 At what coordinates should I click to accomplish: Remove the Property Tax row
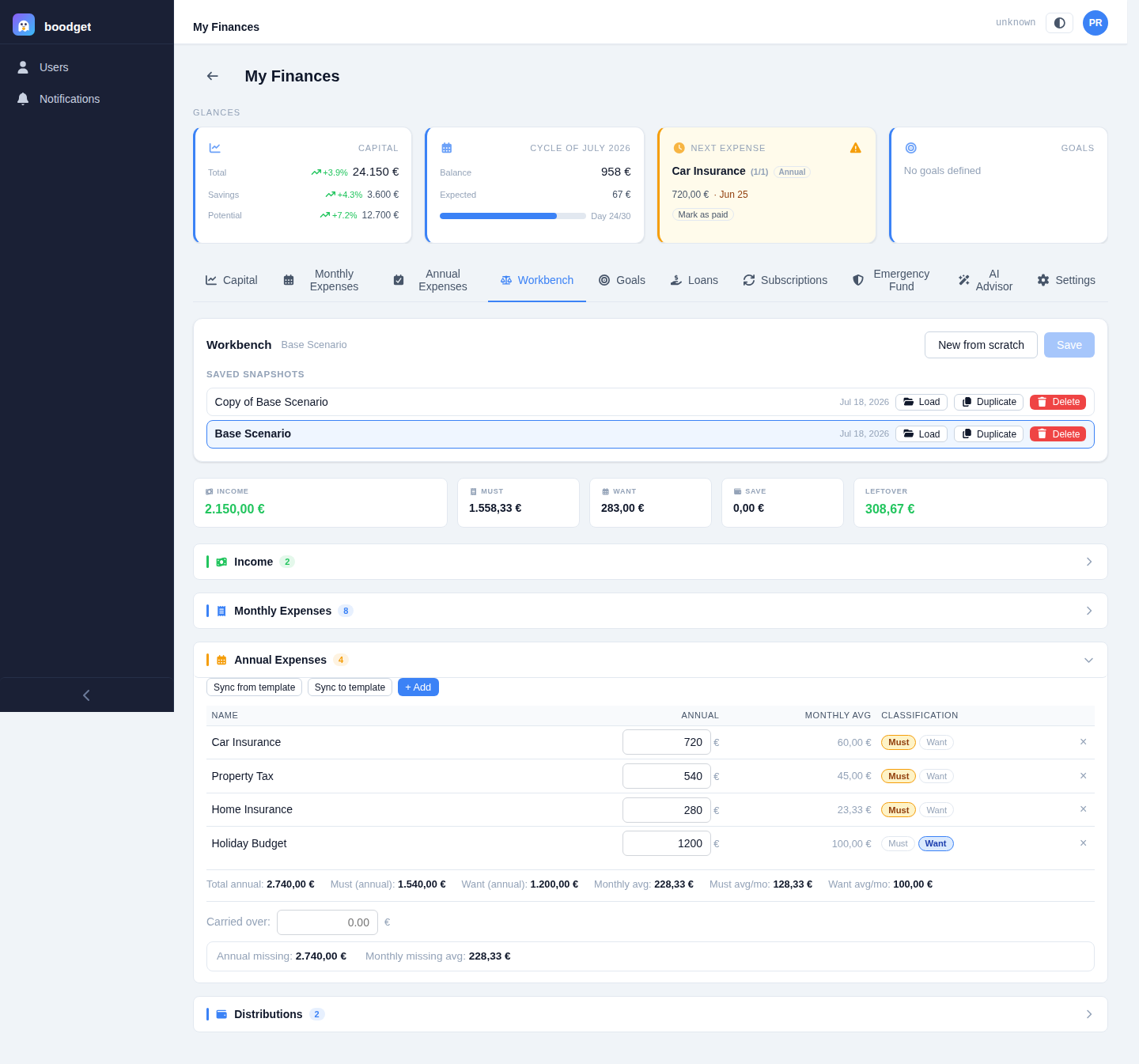(1084, 776)
